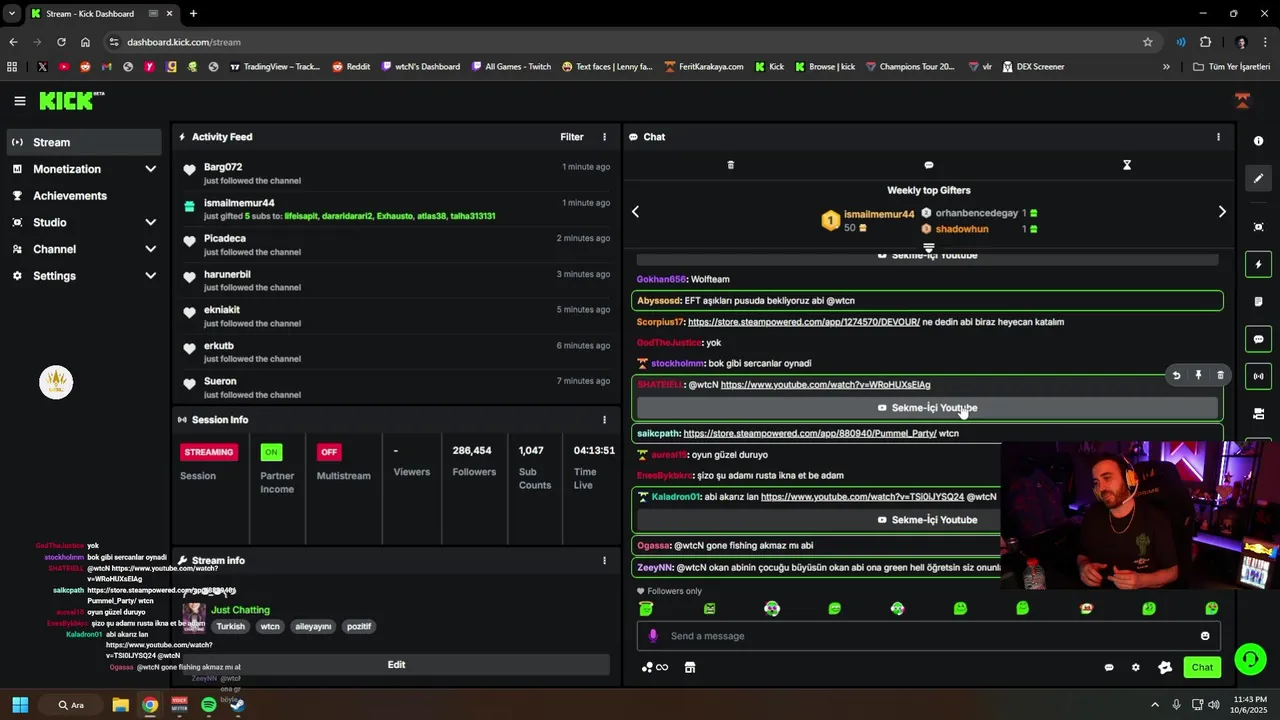Toggle the broadcast signal widget in the sidebar
Viewport: 1280px width, 720px height.
(1258, 376)
